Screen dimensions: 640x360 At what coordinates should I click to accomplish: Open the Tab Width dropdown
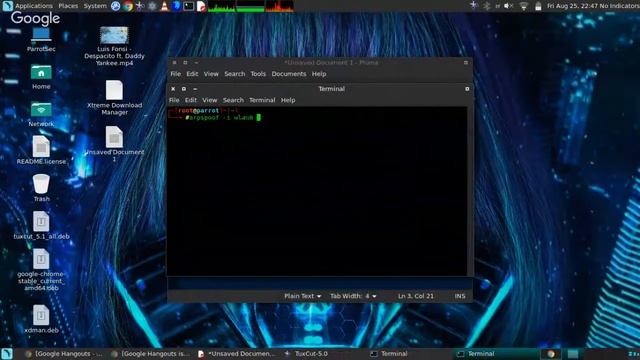[353, 296]
